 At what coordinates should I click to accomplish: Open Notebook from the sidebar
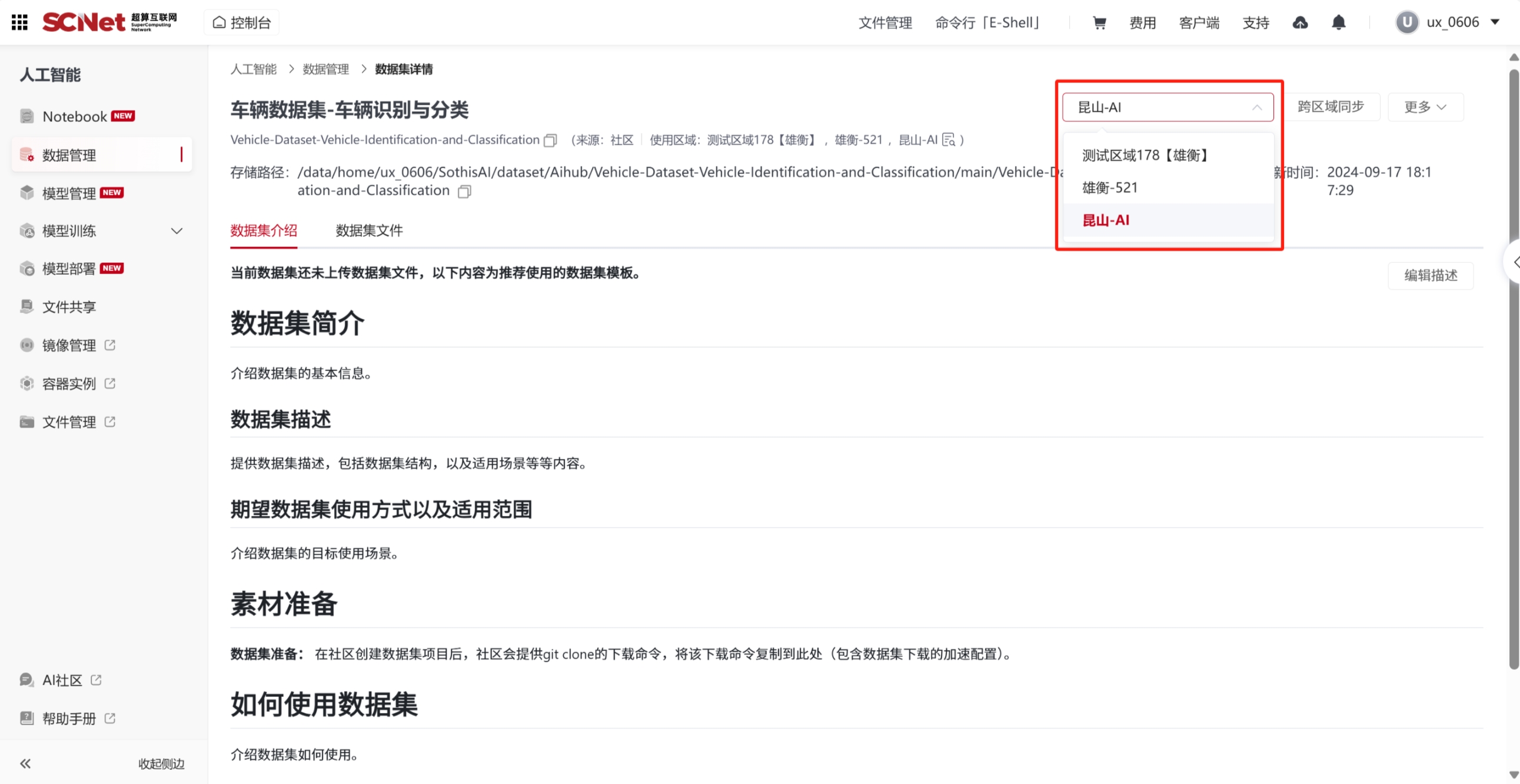point(75,116)
